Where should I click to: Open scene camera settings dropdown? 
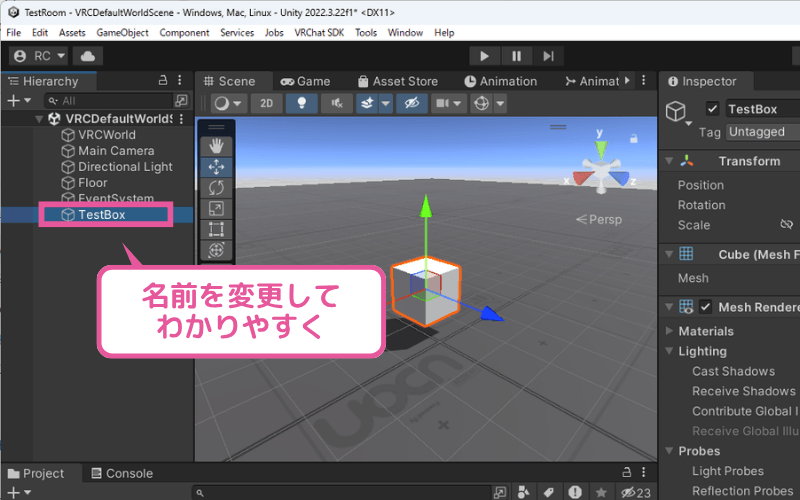click(x=448, y=104)
